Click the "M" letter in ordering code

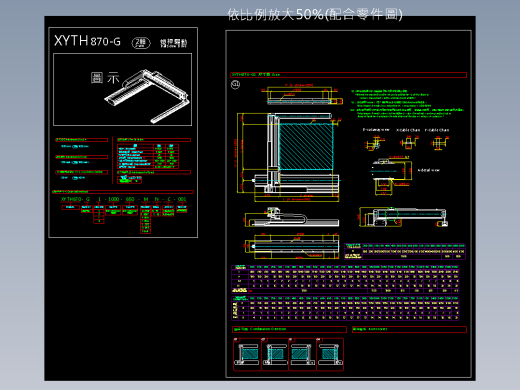pyautogui.click(x=146, y=199)
